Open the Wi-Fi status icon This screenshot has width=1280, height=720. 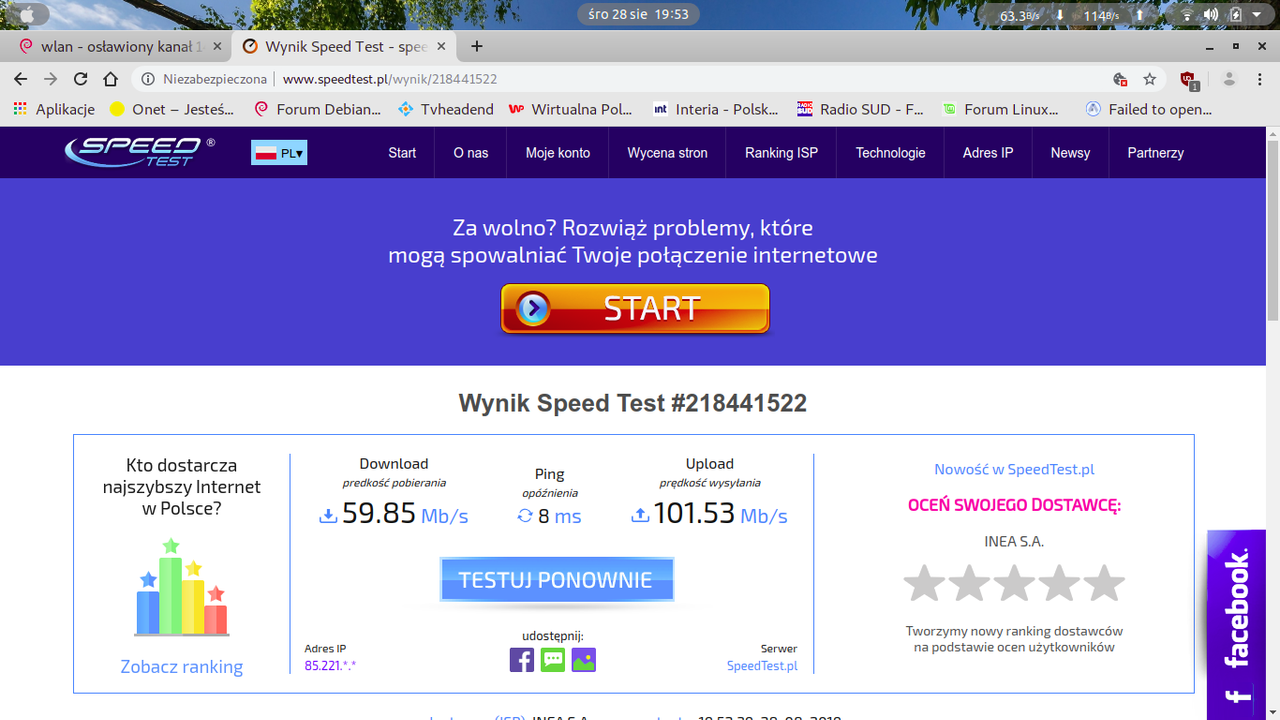tap(1187, 14)
